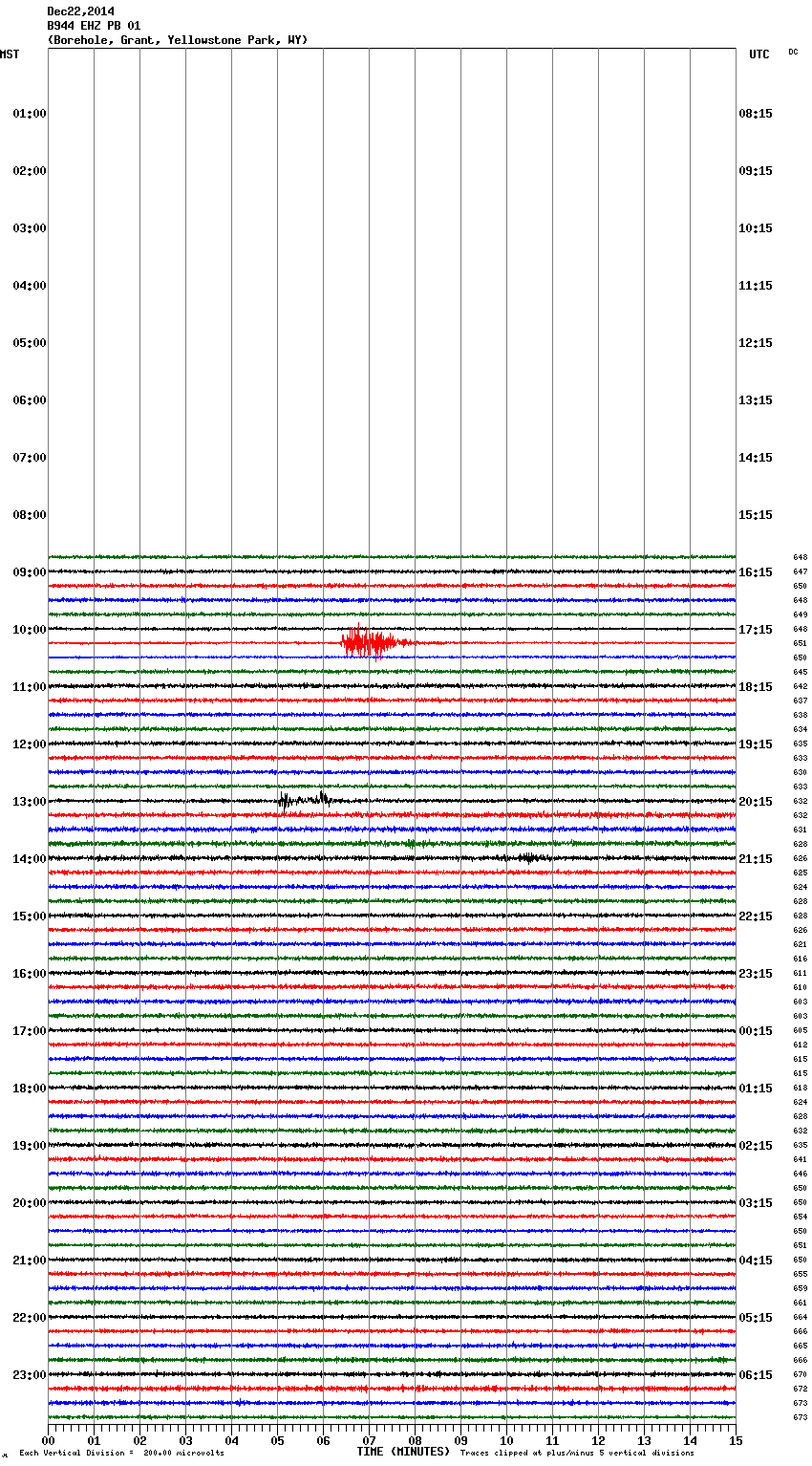Click minute 03 on the bottom axis

[x=185, y=1441]
